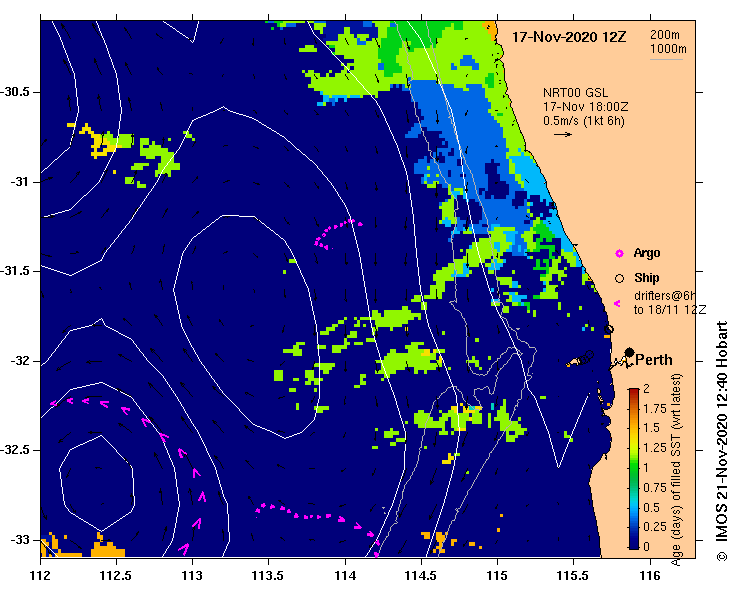
Task: Click longitude axis label 112.5
Action: point(116,576)
